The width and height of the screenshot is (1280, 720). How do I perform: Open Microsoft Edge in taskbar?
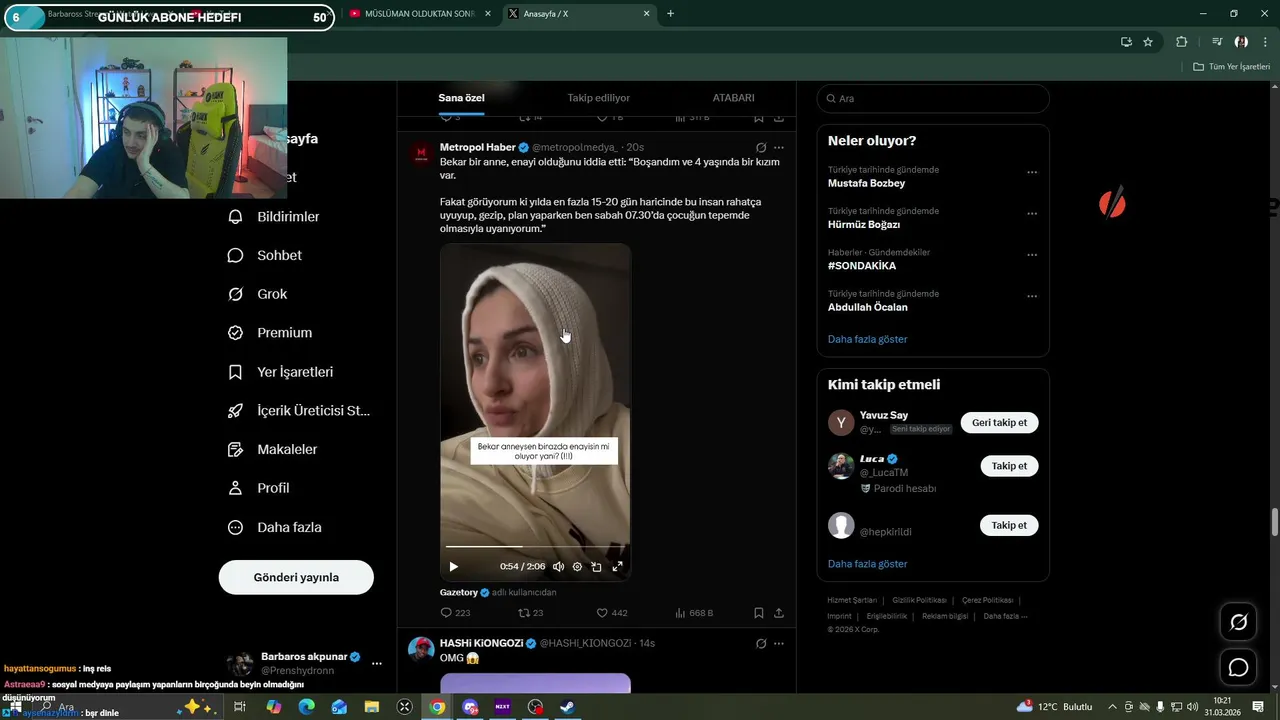(307, 707)
